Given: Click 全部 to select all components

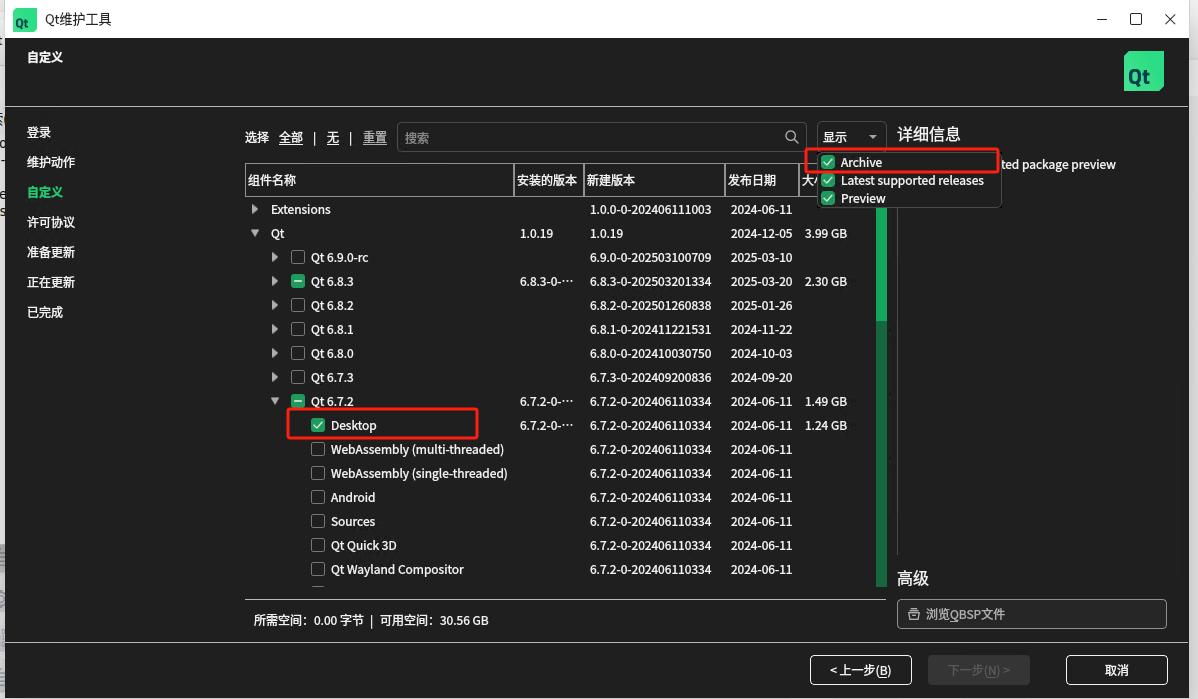Looking at the screenshot, I should [290, 138].
